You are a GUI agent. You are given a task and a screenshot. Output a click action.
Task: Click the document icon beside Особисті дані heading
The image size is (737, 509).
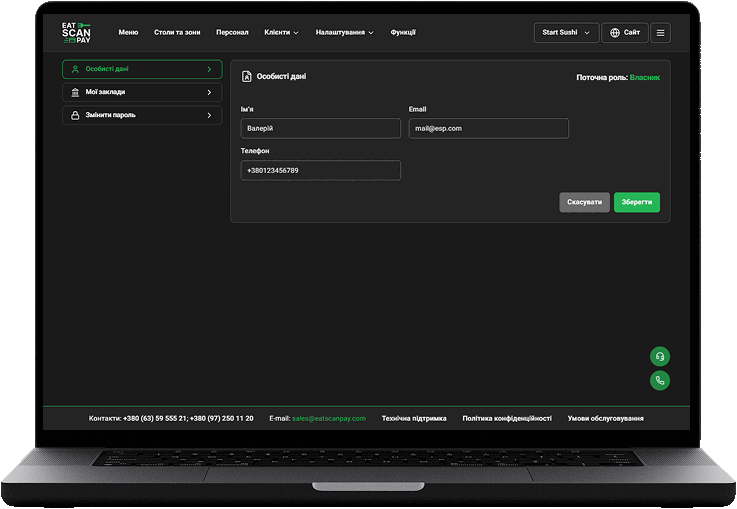[x=246, y=77]
